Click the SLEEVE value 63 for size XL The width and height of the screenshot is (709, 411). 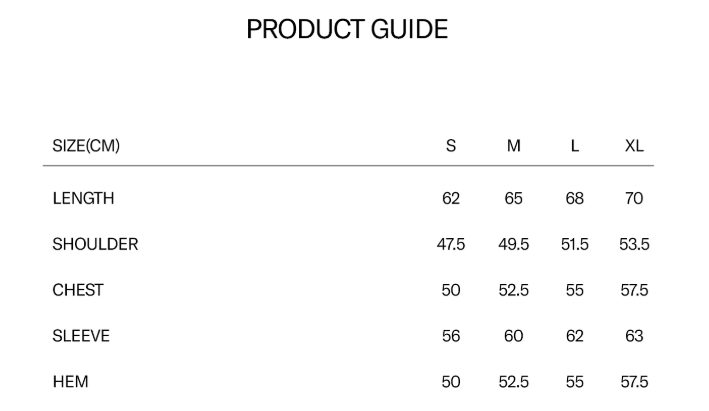(634, 336)
